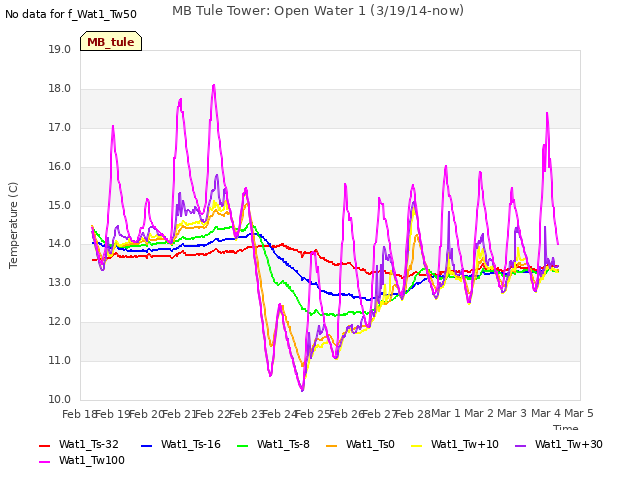Click the Feb 24 x-axis date label
This screenshot has height=480, width=640.
pyautogui.click(x=279, y=414)
